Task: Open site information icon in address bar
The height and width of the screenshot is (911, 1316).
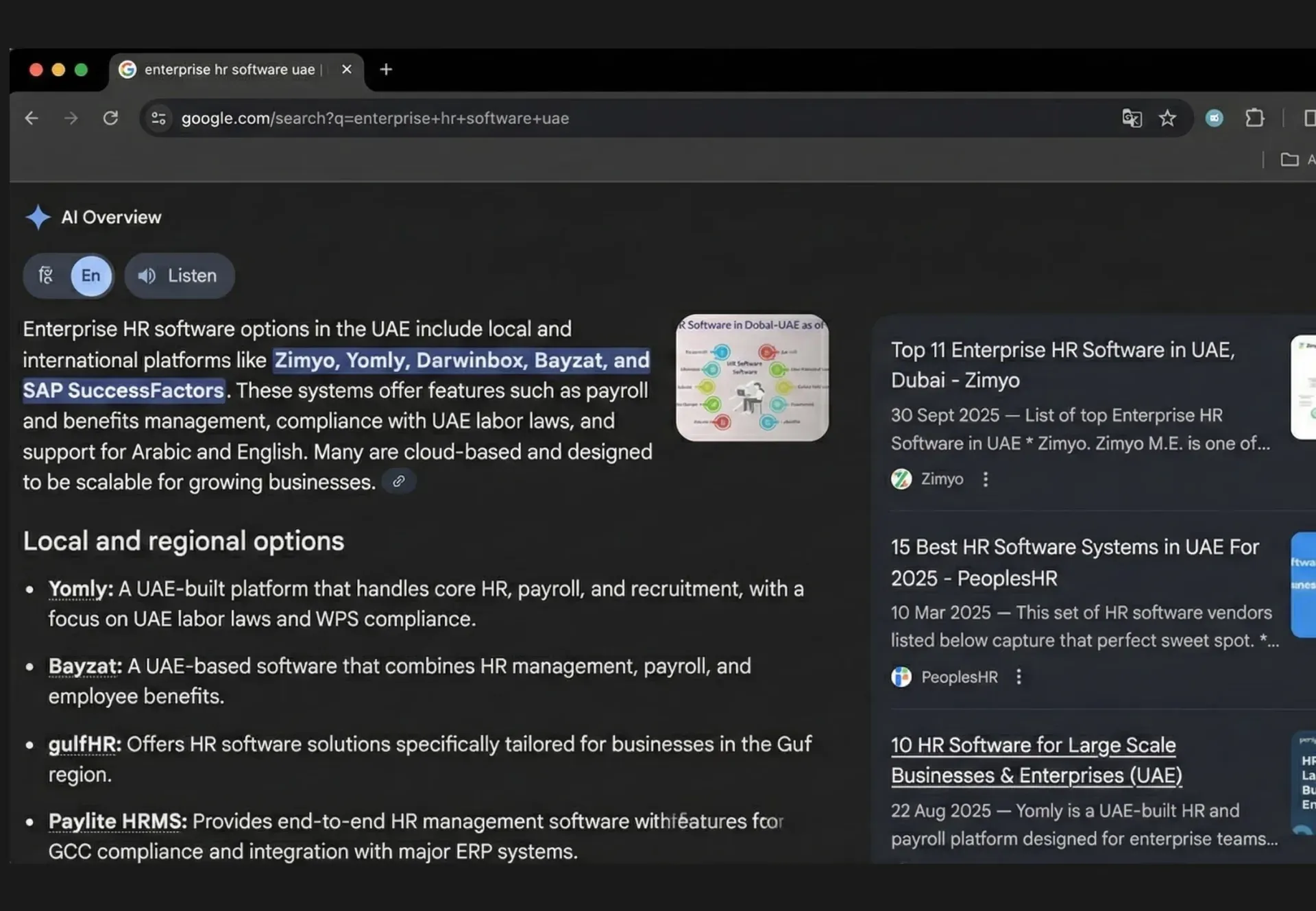Action: pos(158,118)
